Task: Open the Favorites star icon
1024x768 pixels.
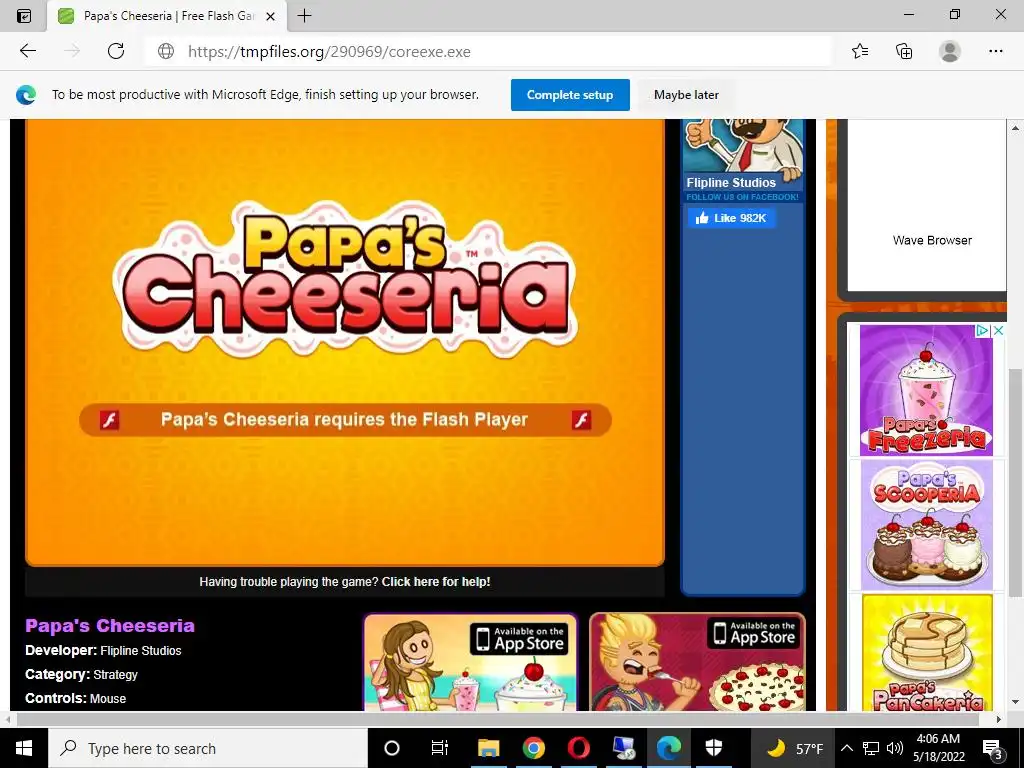Action: (860, 51)
